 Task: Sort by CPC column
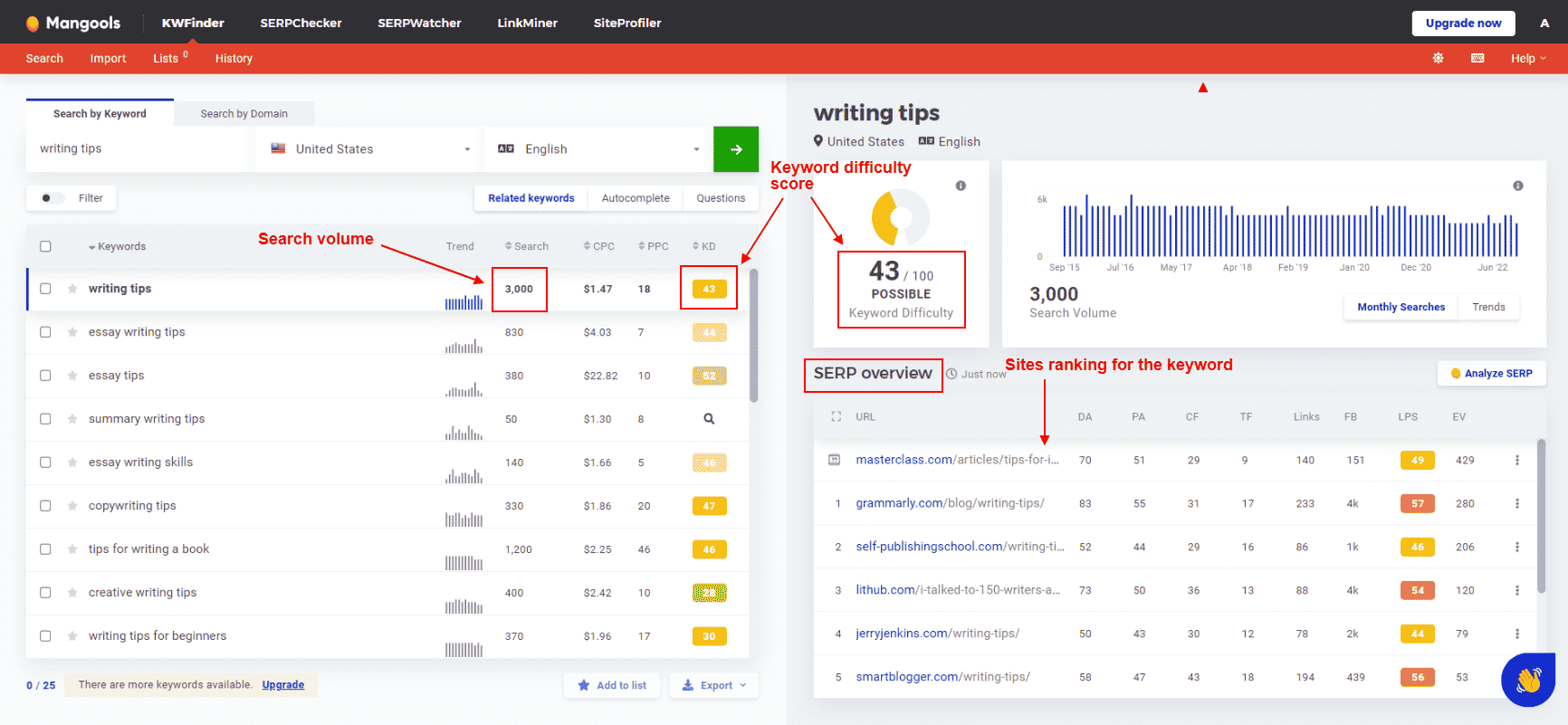[599, 246]
